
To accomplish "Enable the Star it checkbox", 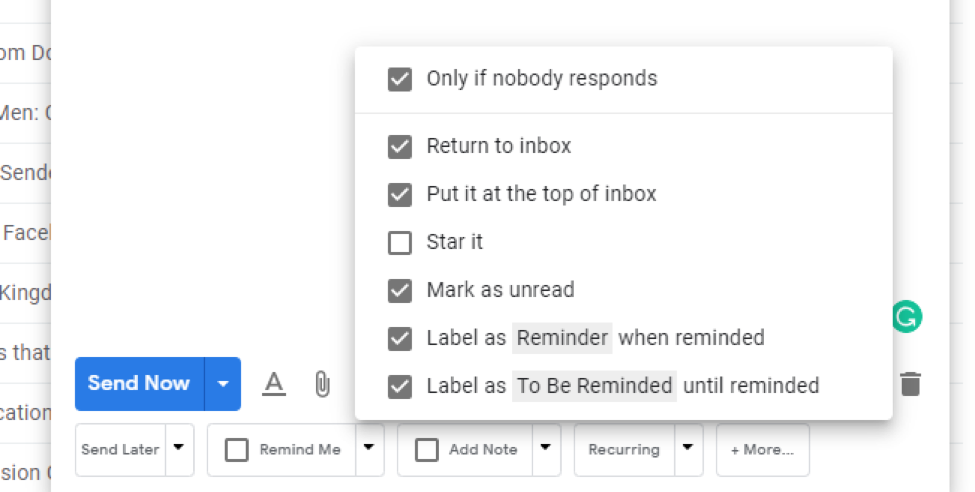I will pos(400,242).
